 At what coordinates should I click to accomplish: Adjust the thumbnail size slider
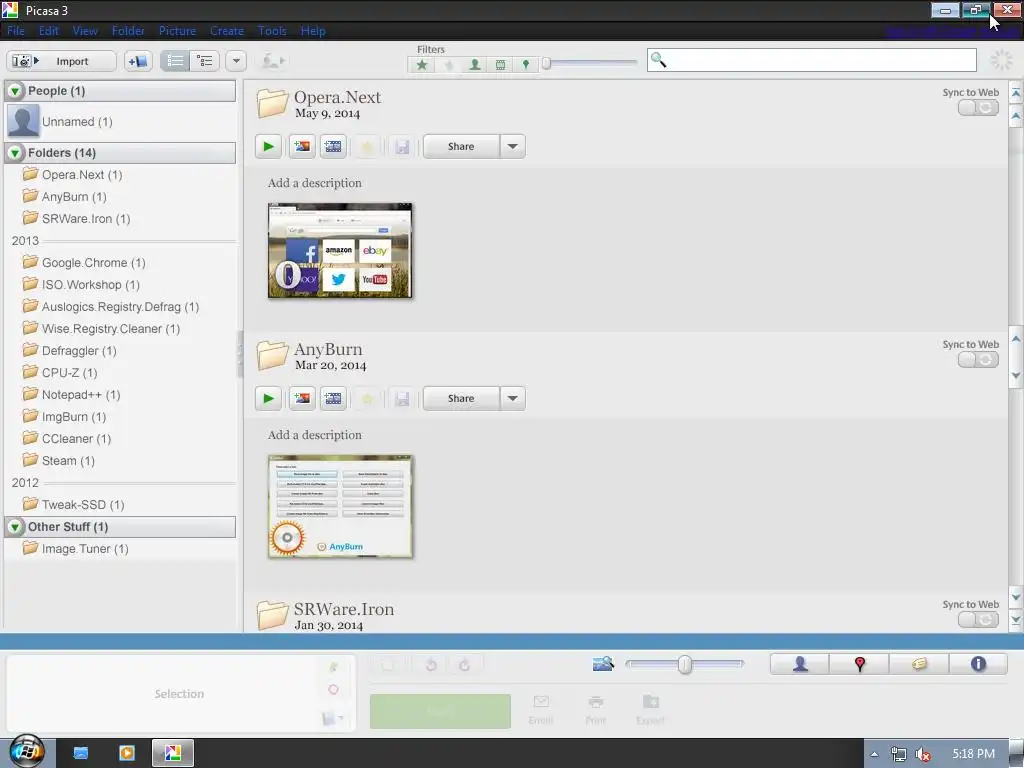(x=684, y=664)
